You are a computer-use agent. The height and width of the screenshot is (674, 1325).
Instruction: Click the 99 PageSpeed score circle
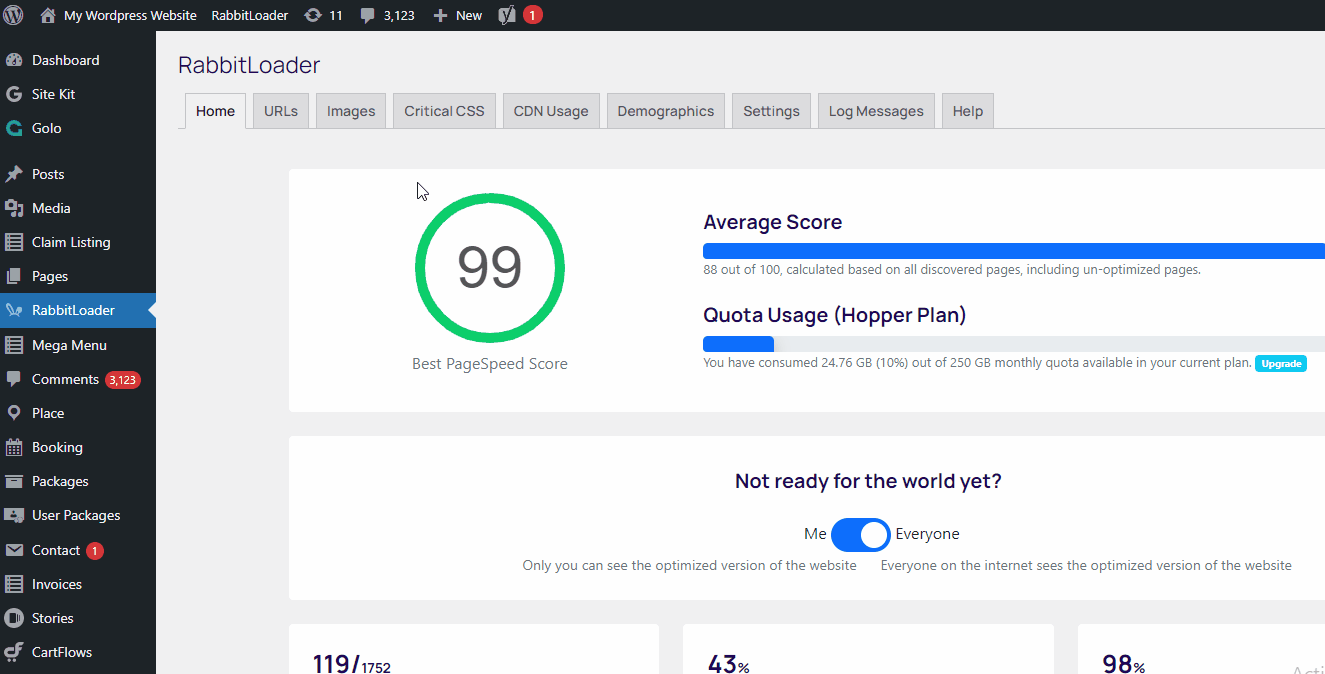(490, 267)
